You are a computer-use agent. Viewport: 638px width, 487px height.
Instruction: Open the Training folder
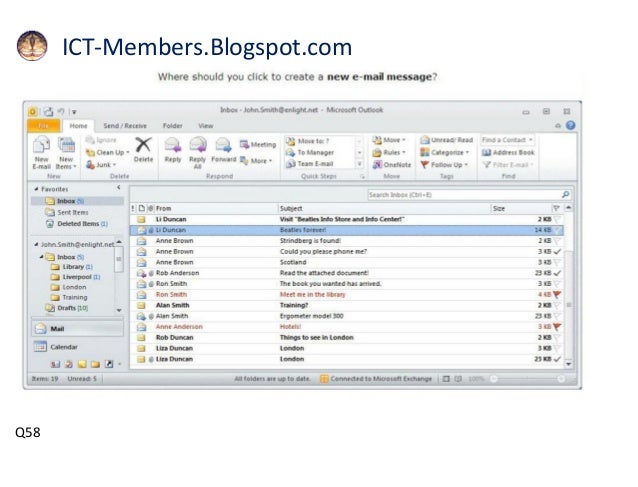[x=69, y=297]
